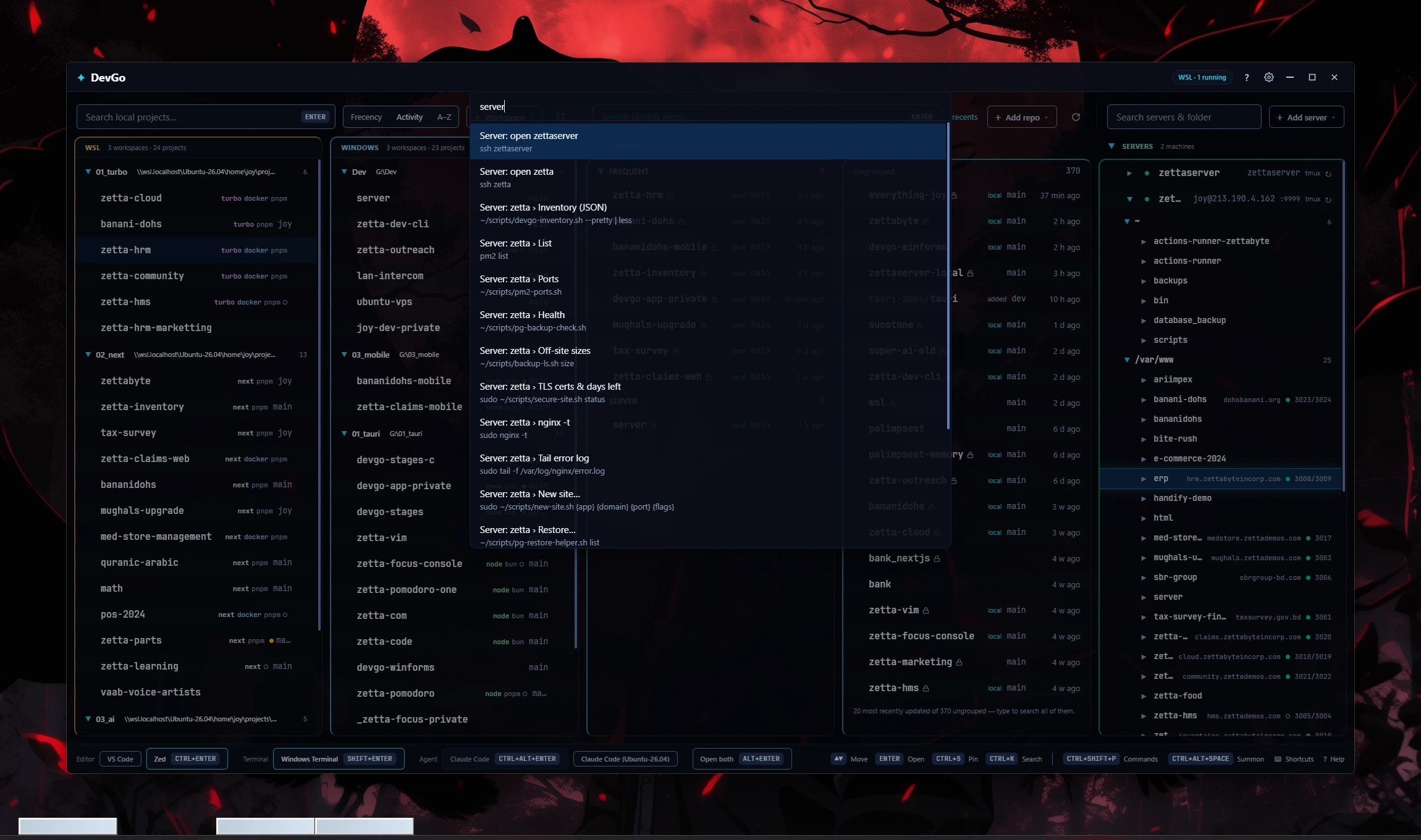Image resolution: width=1421 pixels, height=840 pixels.
Task: Choose the Open both option
Action: (x=742, y=758)
